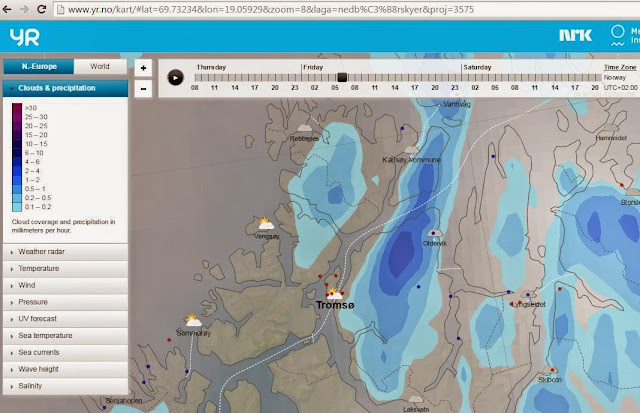Expand the Temperature layer
The width and height of the screenshot is (640, 413).
[x=65, y=269]
